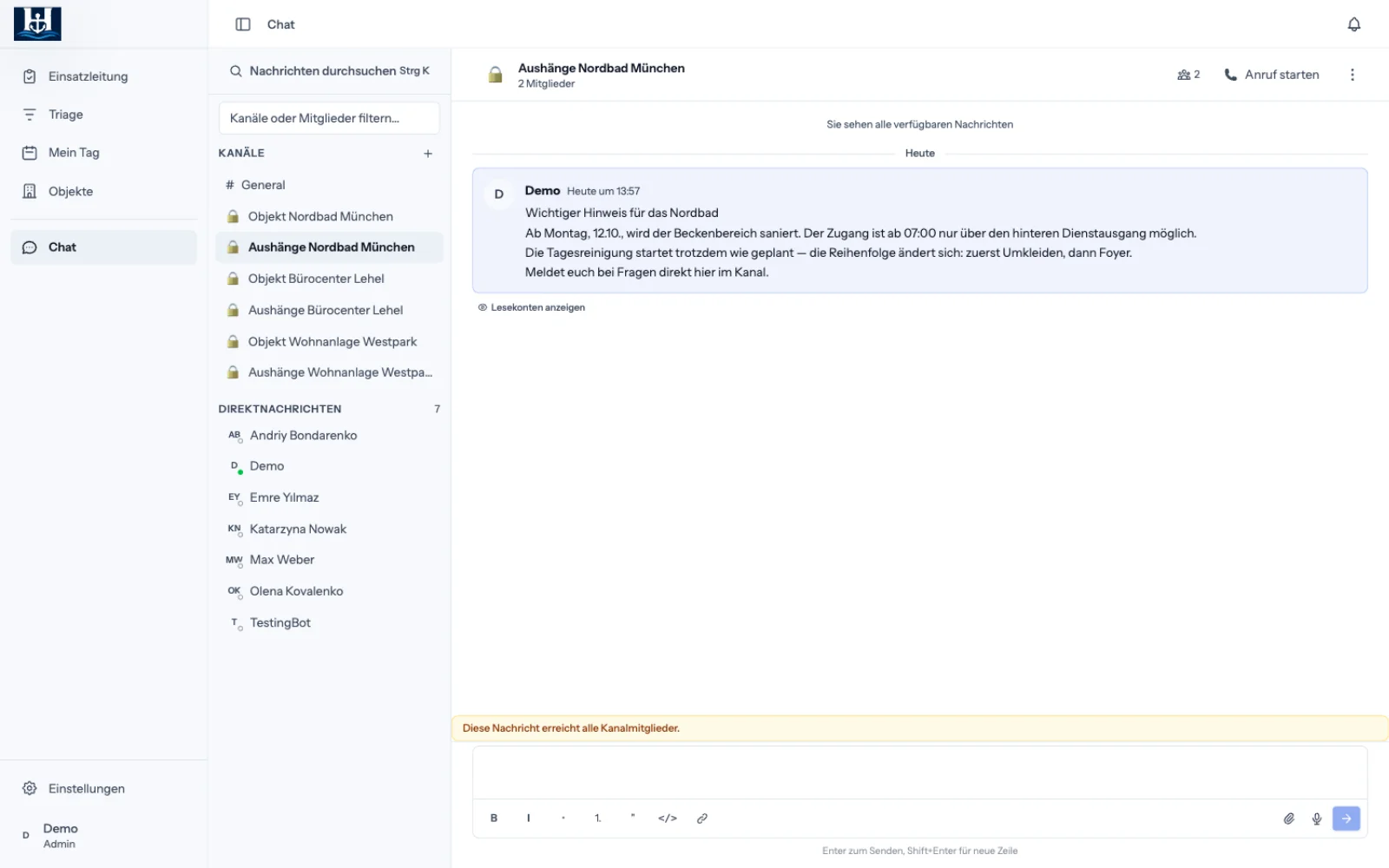Send the message with arrow button
Image resolution: width=1389 pixels, height=868 pixels.
point(1346,819)
